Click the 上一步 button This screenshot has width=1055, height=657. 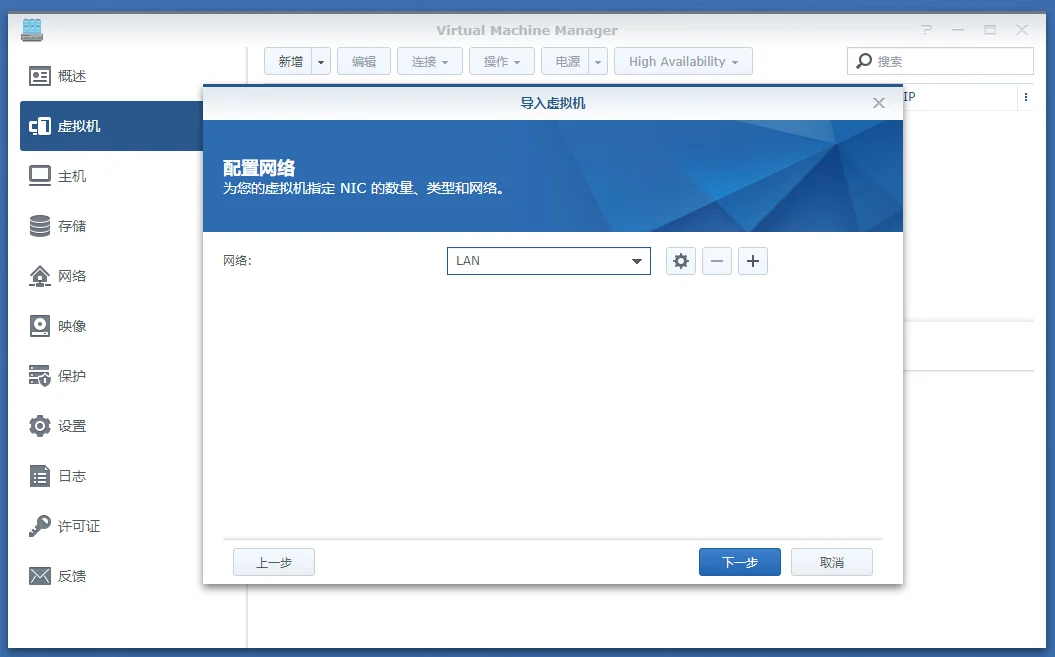274,562
